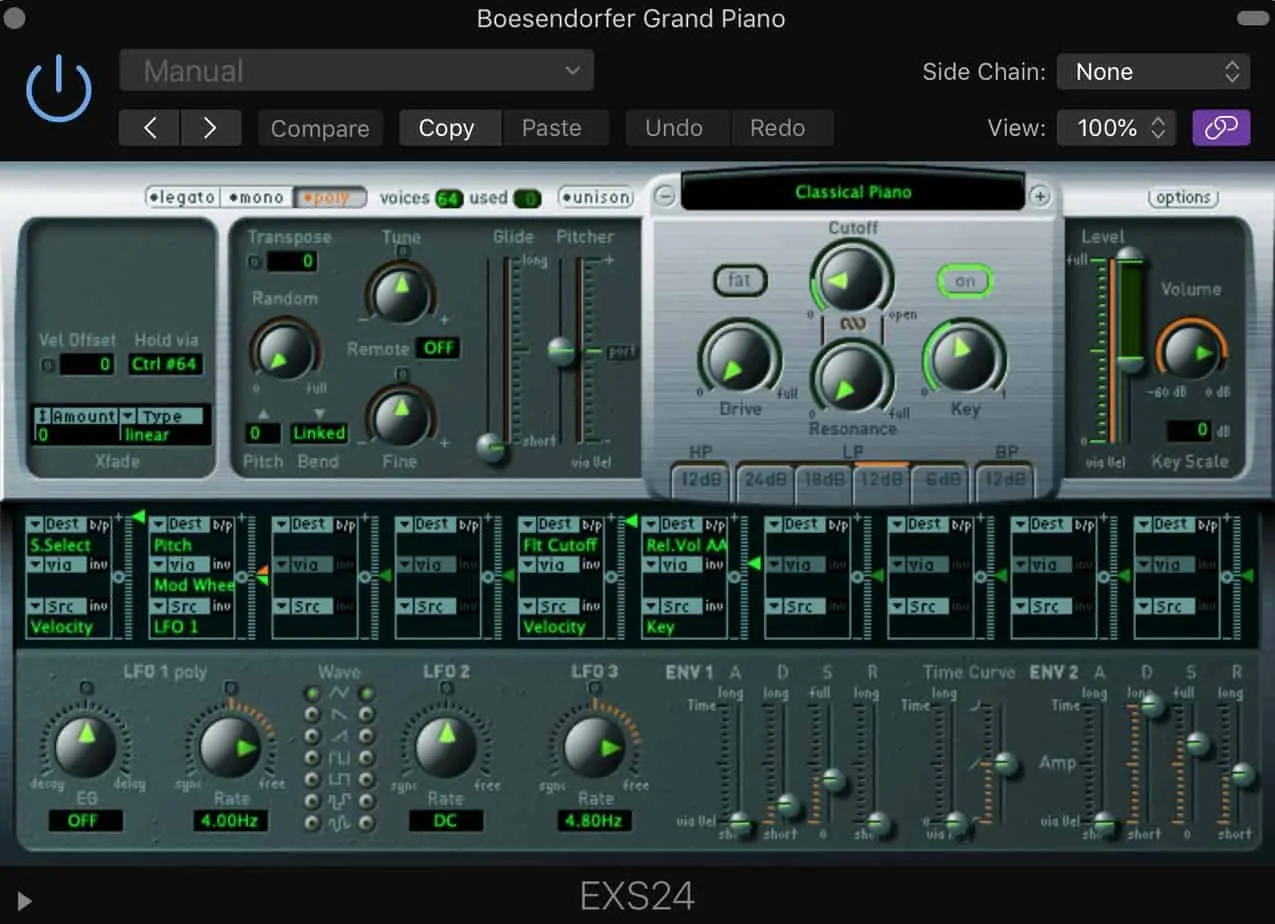The image size is (1275, 924).
Task: Enable mono mode
Action: [255, 197]
